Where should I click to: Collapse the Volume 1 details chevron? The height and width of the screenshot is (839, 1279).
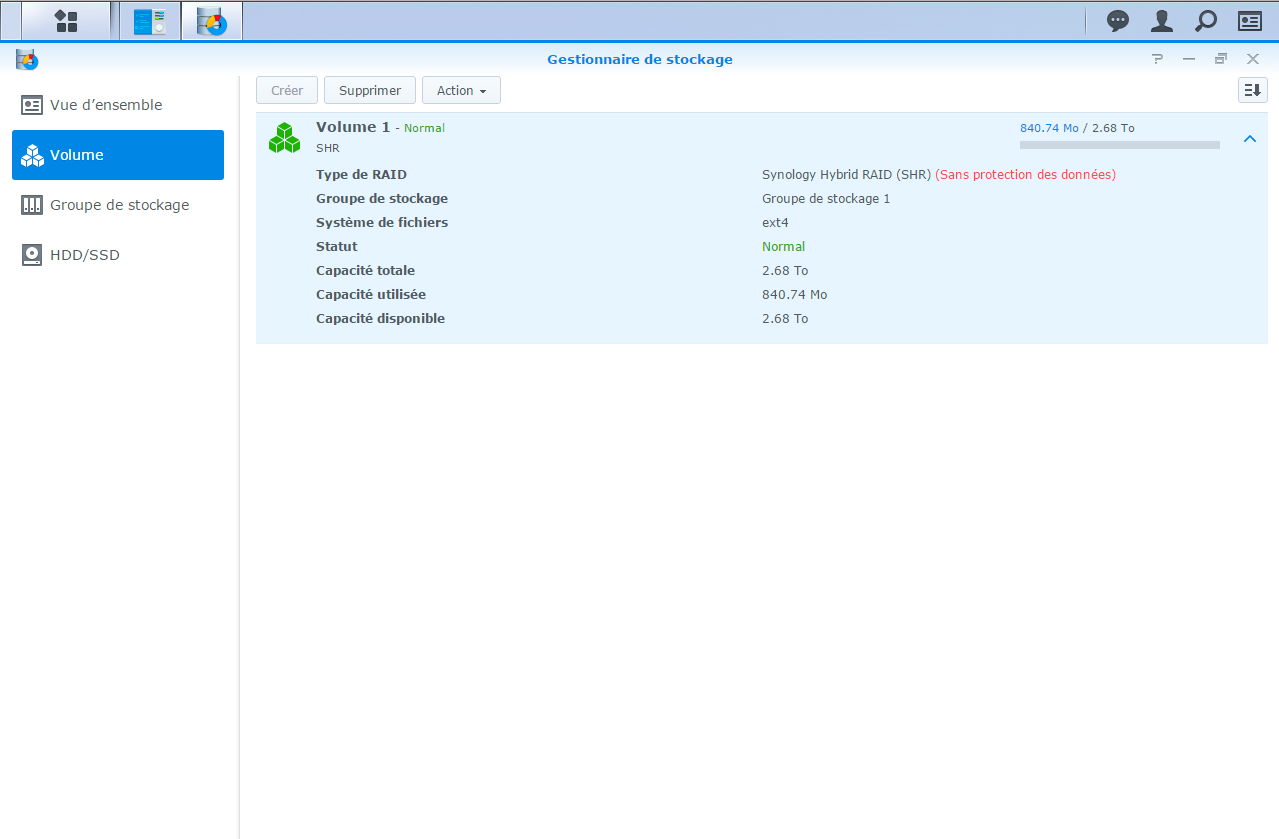(x=1249, y=139)
